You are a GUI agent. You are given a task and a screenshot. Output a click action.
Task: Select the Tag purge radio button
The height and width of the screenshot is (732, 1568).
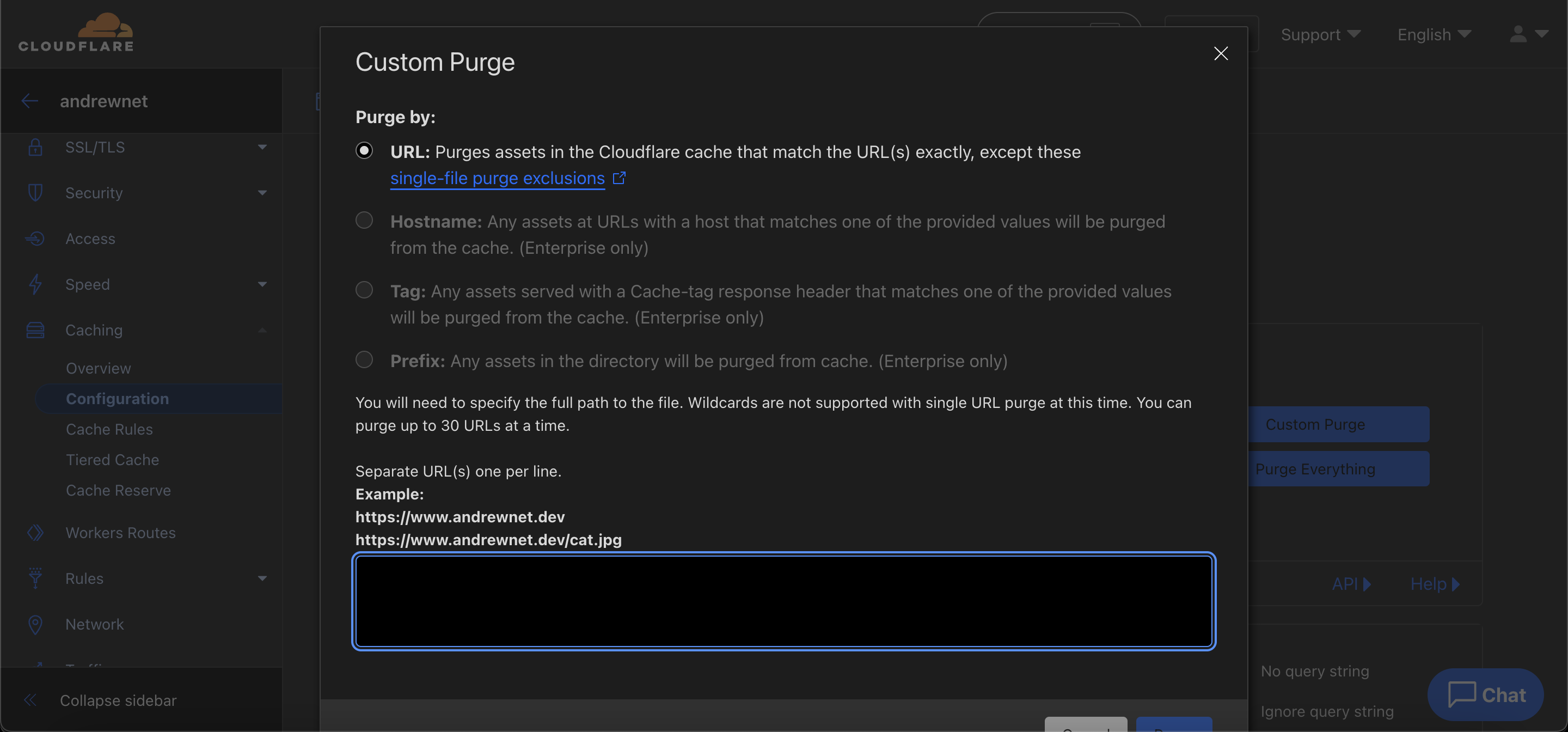point(364,290)
